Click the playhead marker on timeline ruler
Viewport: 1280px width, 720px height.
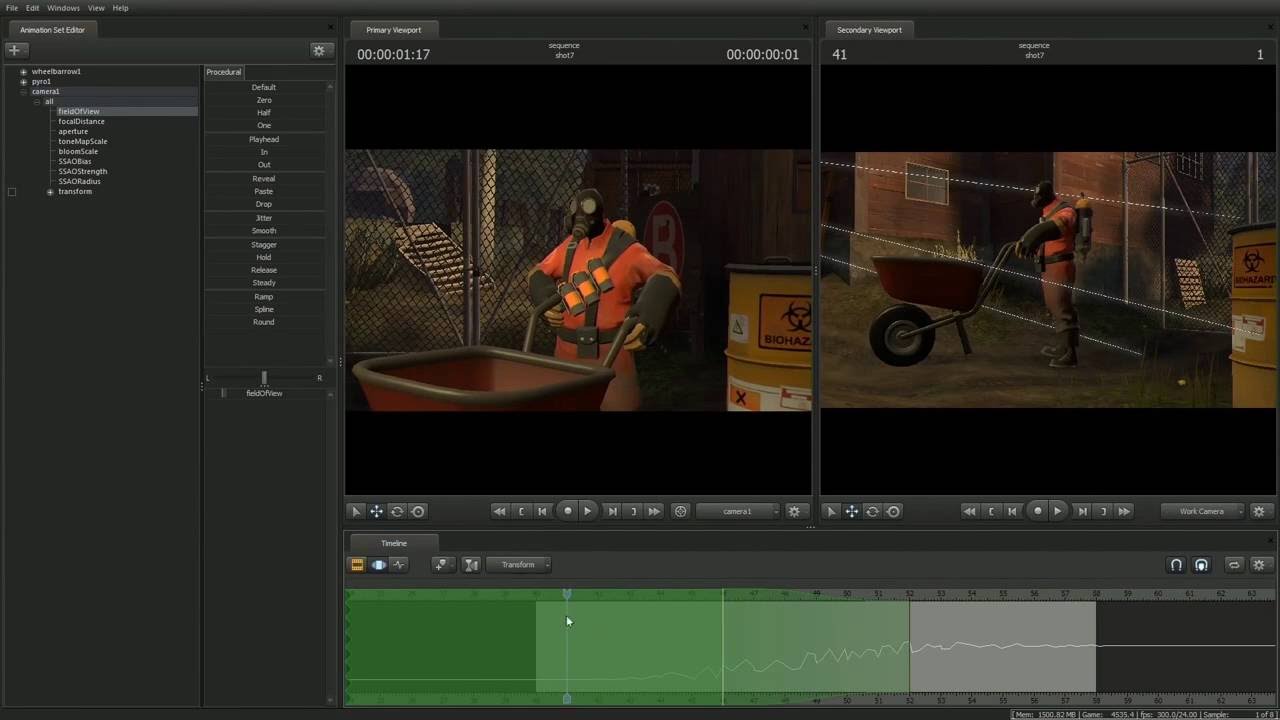[x=567, y=594]
